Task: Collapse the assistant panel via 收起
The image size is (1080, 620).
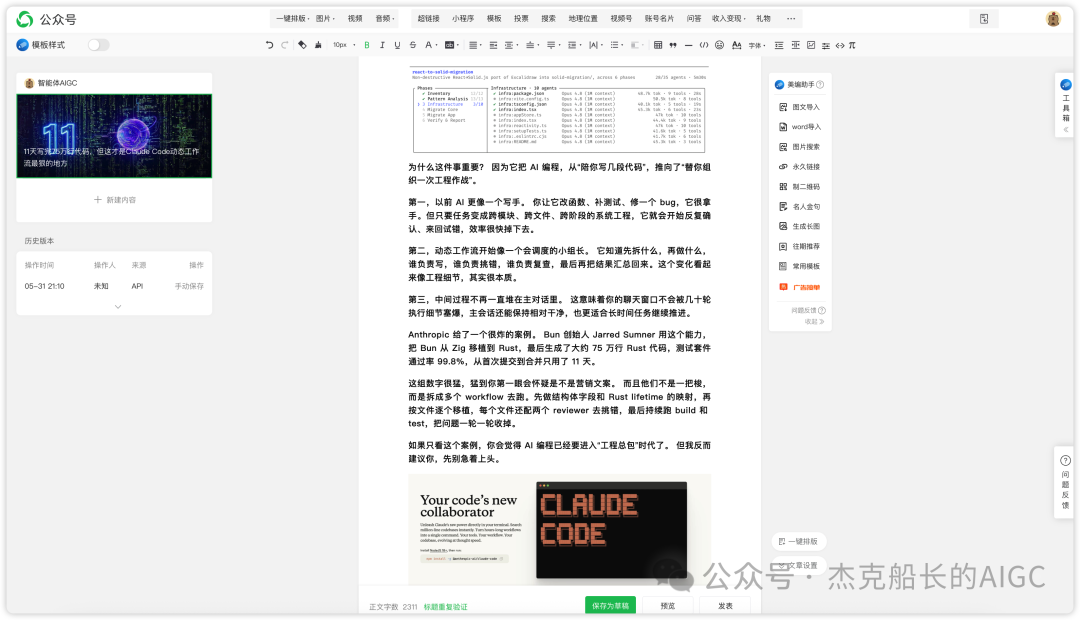Action: [x=814, y=322]
